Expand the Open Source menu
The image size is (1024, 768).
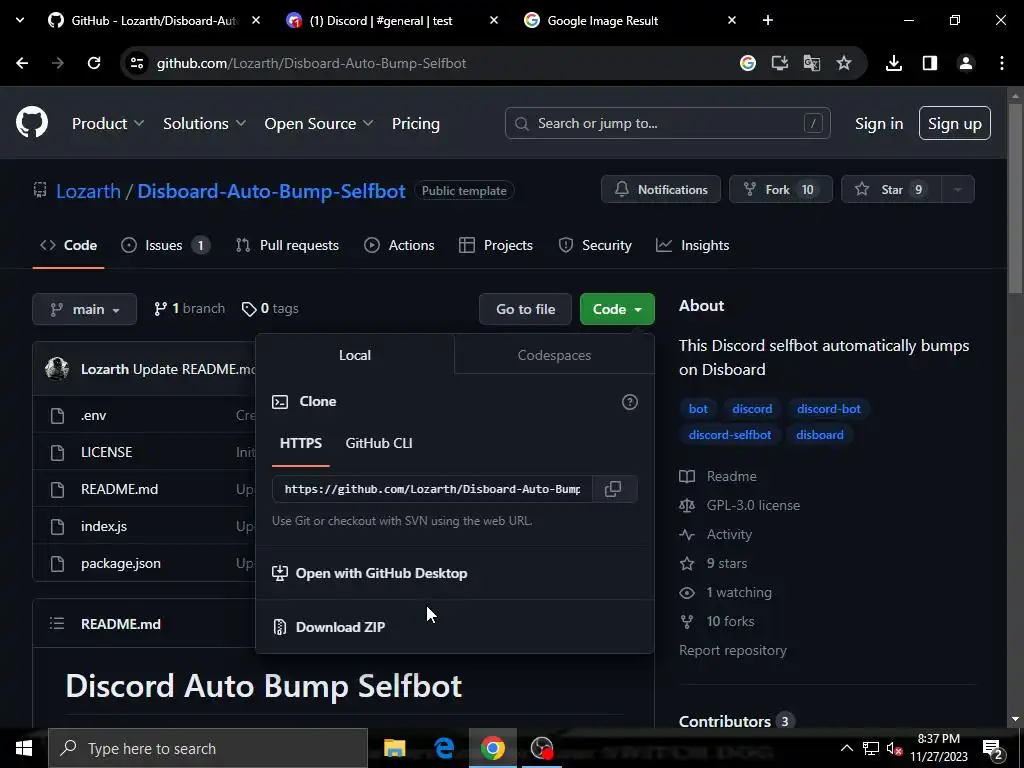[x=319, y=123]
